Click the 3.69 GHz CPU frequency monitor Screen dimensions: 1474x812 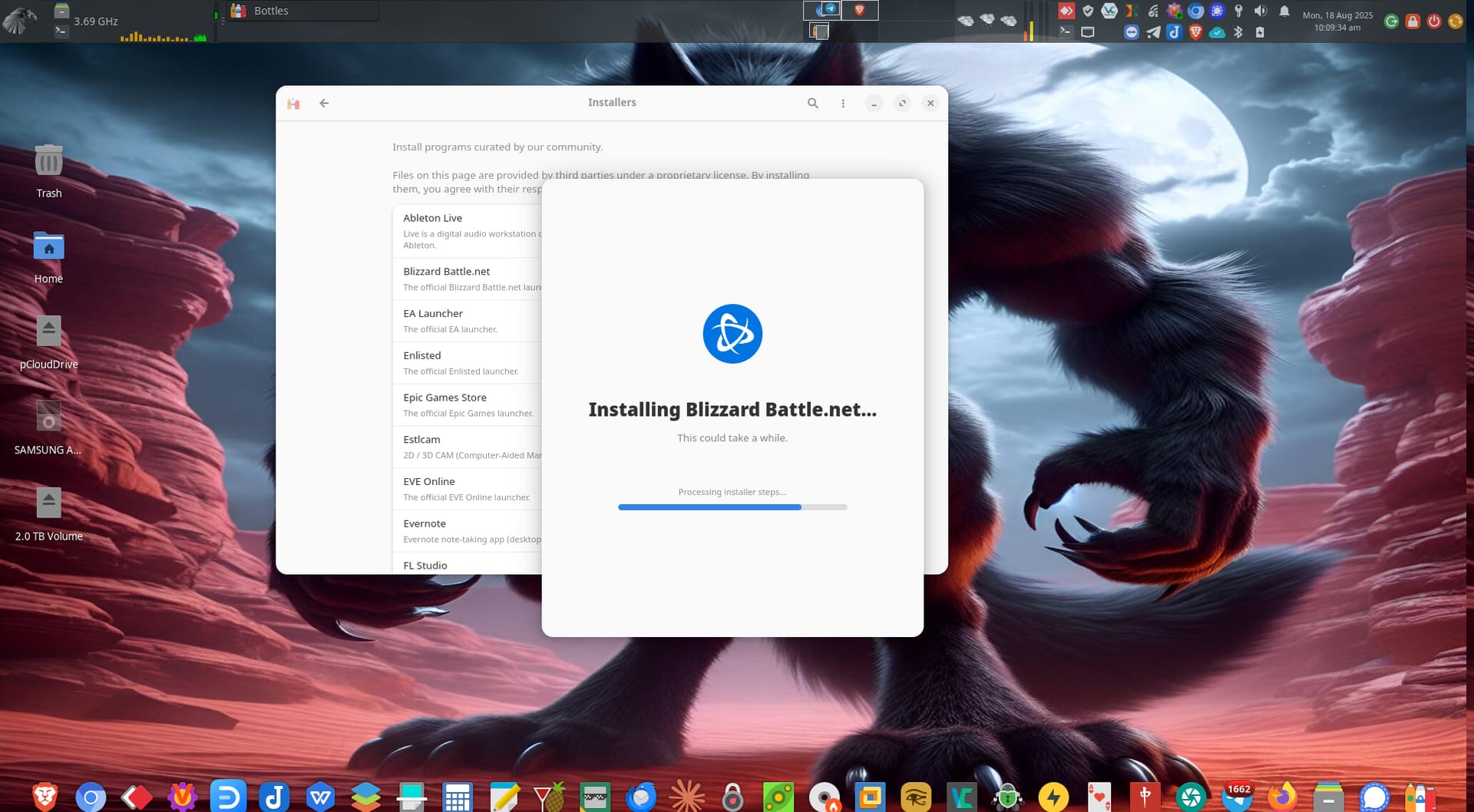[96, 21]
